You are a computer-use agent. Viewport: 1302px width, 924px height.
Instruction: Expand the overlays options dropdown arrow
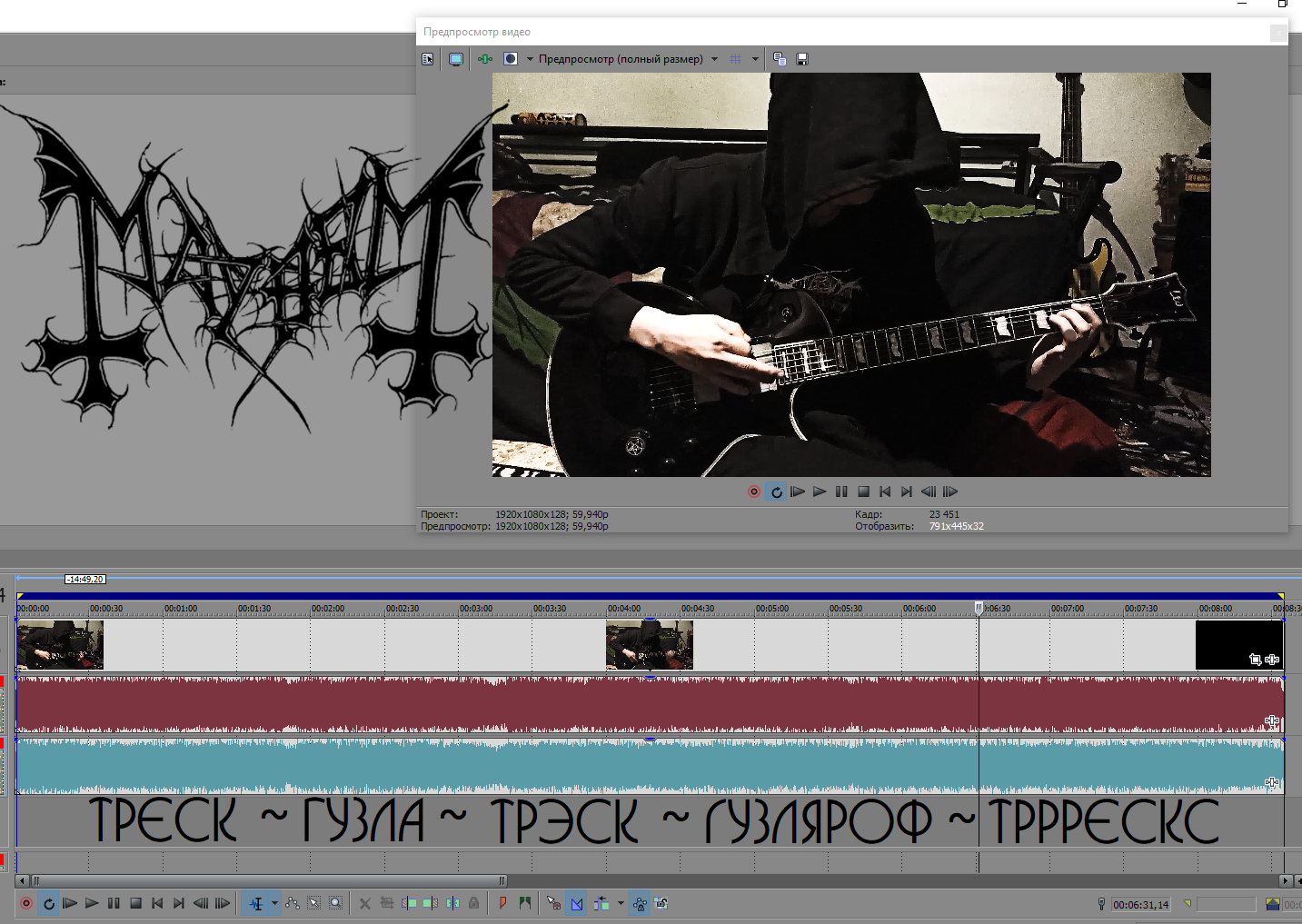(x=755, y=59)
